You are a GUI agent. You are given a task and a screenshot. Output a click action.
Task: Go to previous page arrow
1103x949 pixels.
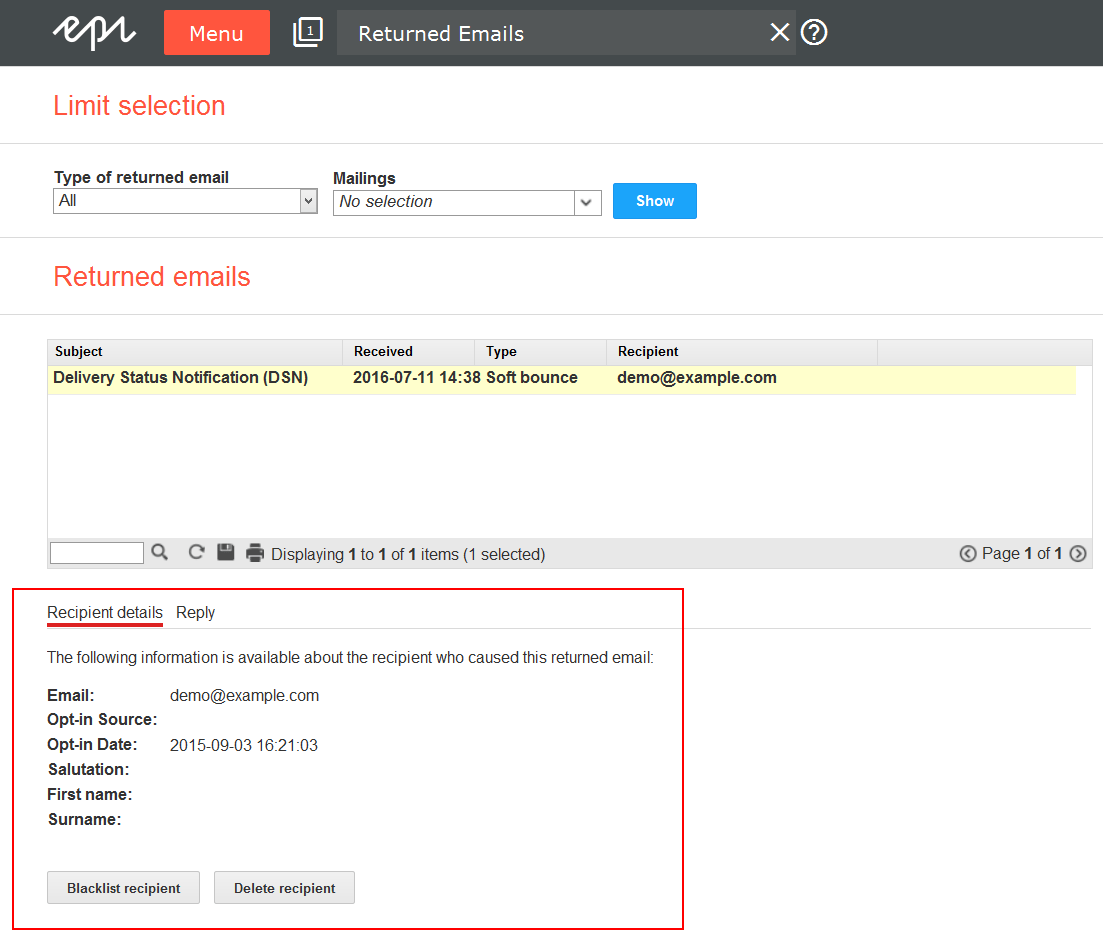pos(967,554)
